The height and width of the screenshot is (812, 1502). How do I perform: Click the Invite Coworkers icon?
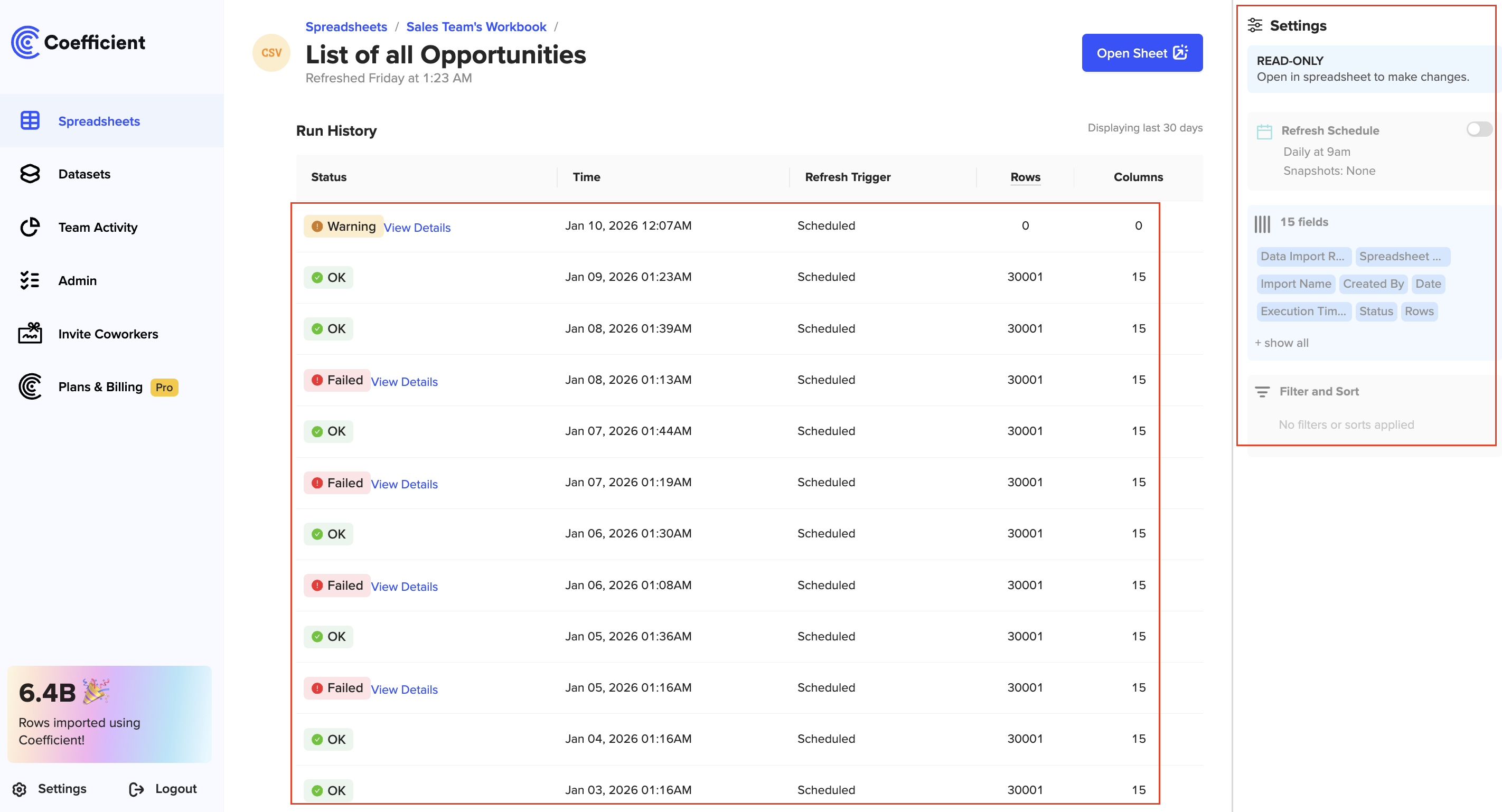[x=30, y=334]
